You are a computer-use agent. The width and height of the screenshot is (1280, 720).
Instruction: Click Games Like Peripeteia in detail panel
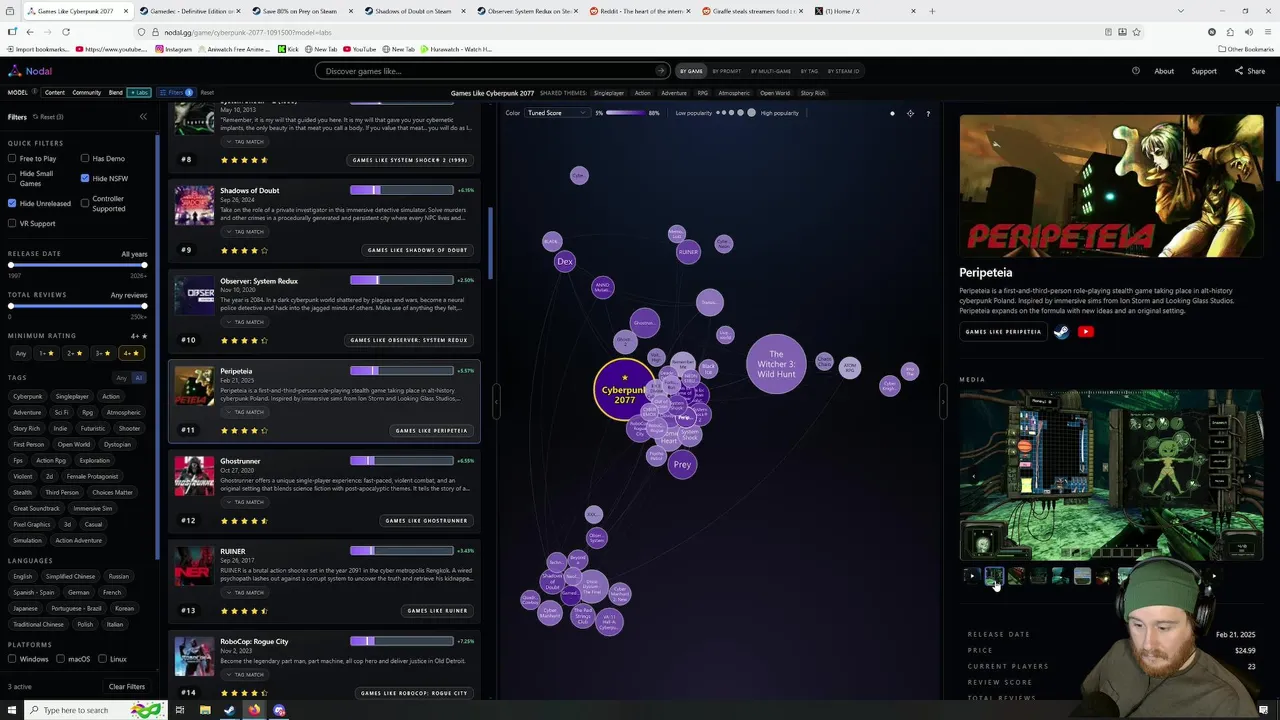click(1003, 332)
